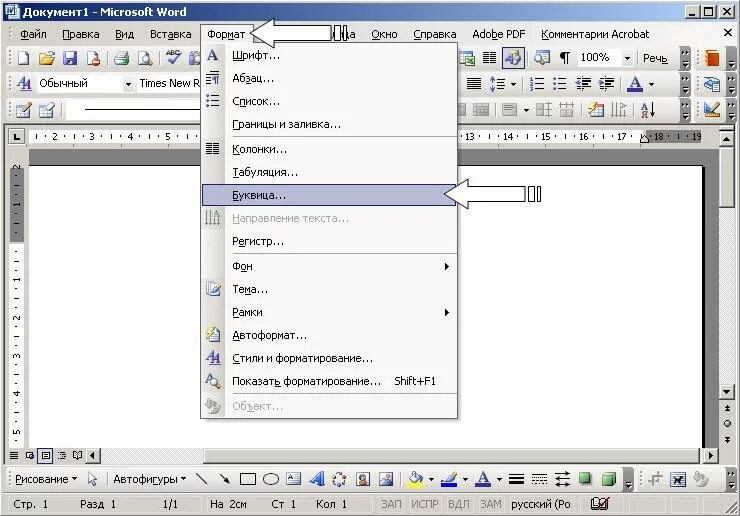
Task: Click the Draw Table pencil icon
Action: click(23, 110)
